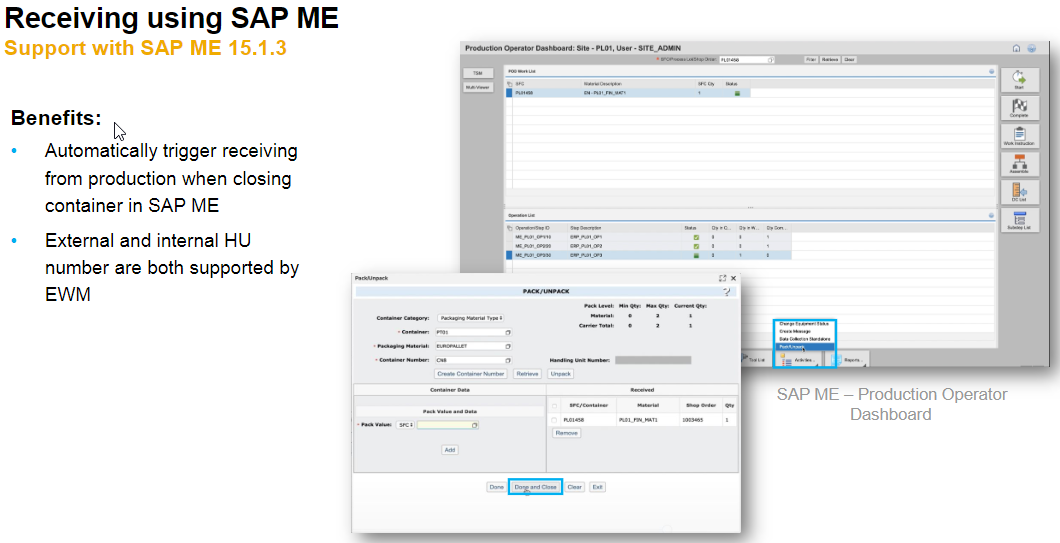Click the Exit button
This screenshot has width=1060, height=543.
point(597,487)
